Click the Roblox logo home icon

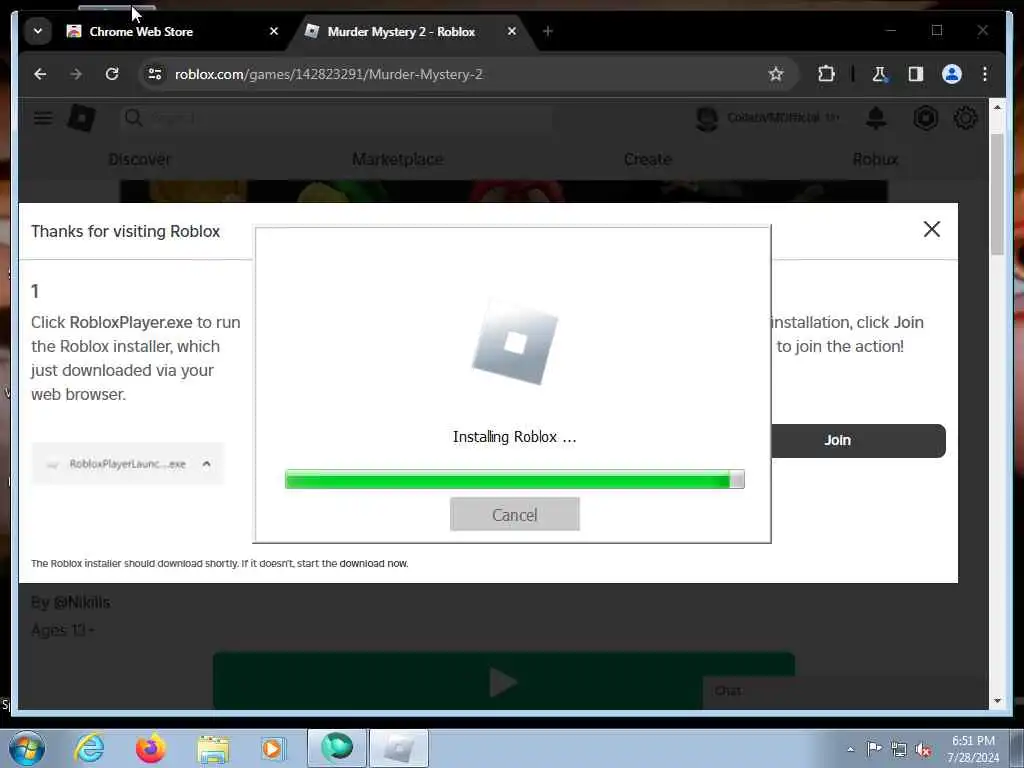click(x=82, y=118)
